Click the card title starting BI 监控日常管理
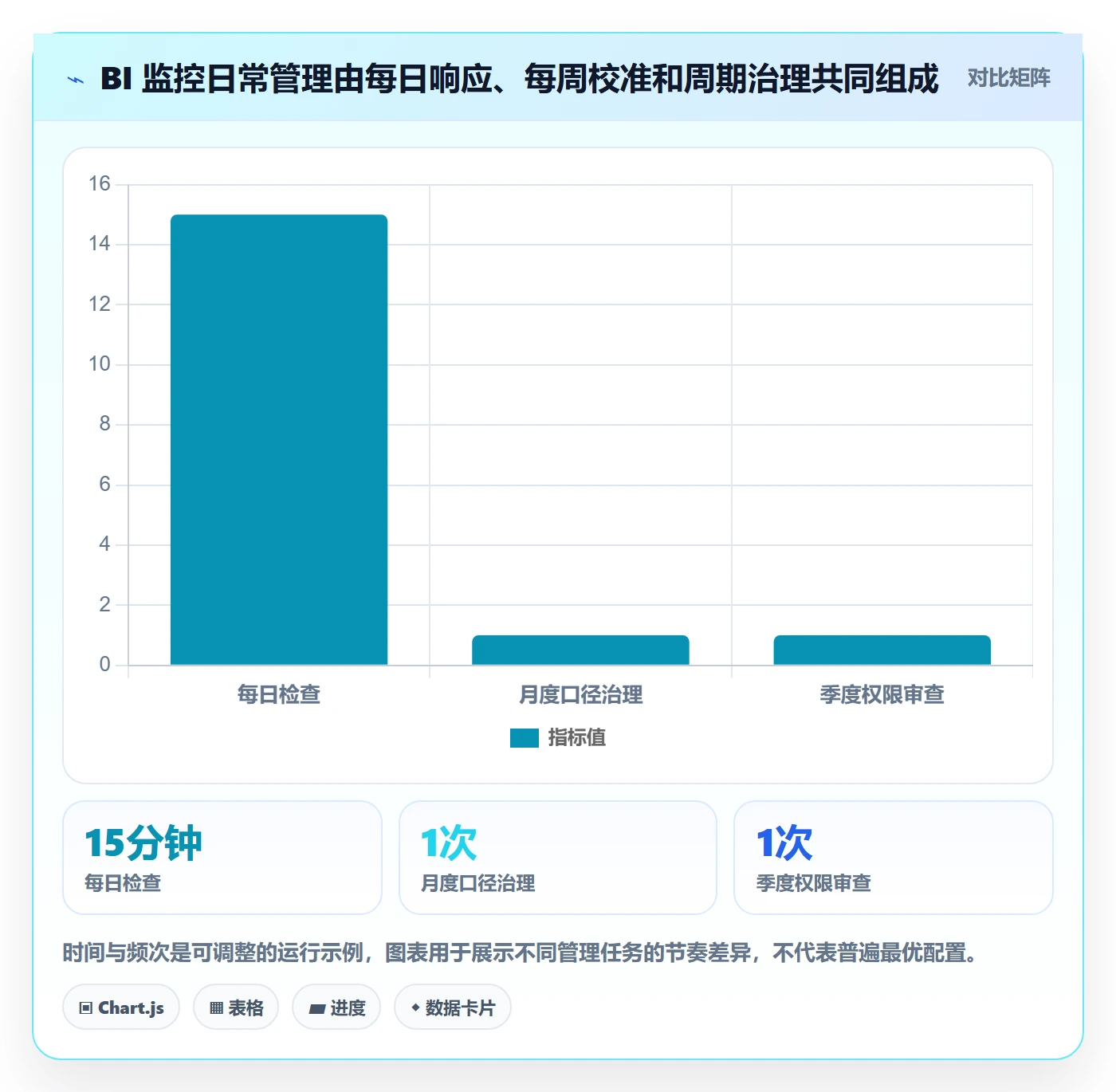Screen dimensions: 1116x1092 [x=519, y=79]
